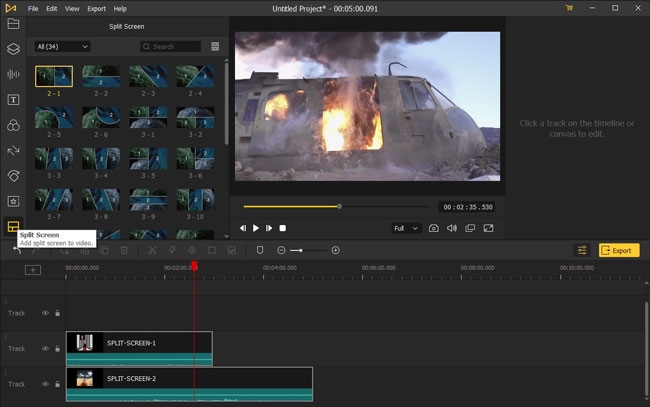Toggle eye visibility on SPLIT-SCREEN-1 track
The image size is (650, 407).
pos(45,349)
